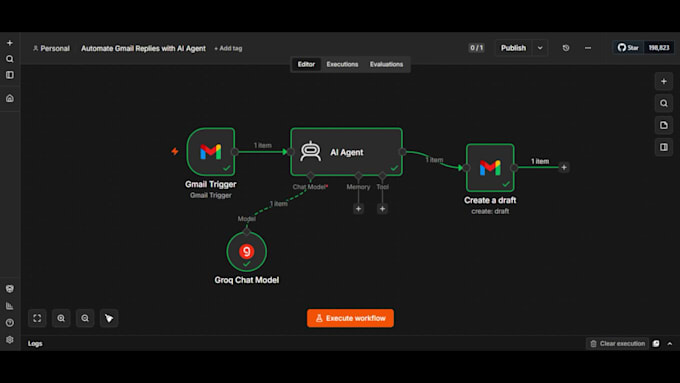Click the plus icon in the left sidebar
Screen dimensions: 680x383
(10, 43)
